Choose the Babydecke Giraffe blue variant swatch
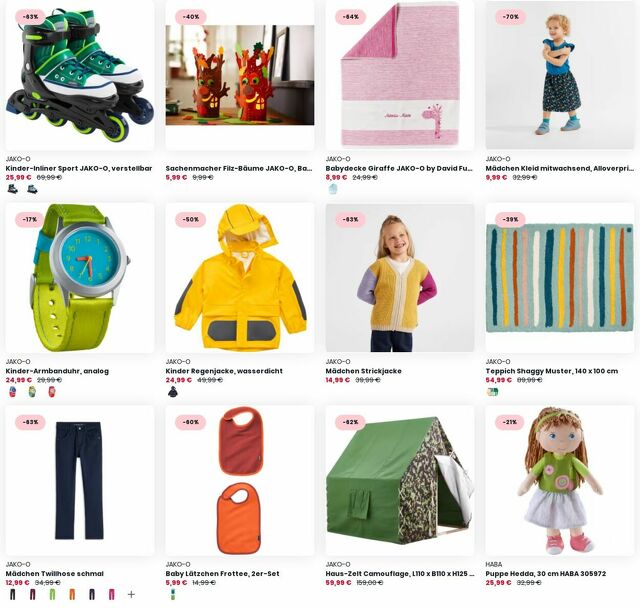Screen dimensions: 640x608 tap(333, 189)
